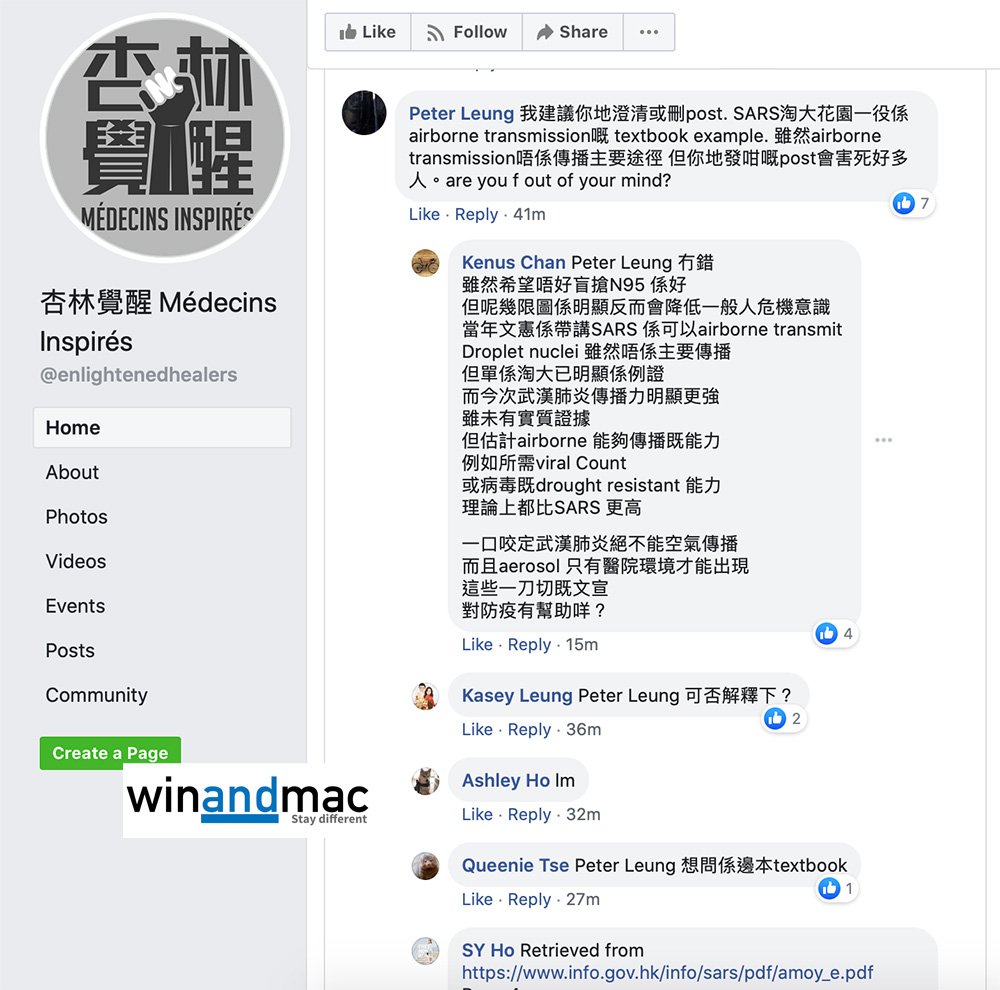1000x990 pixels.
Task: Follow the page via Follow button
Action: click(x=467, y=32)
